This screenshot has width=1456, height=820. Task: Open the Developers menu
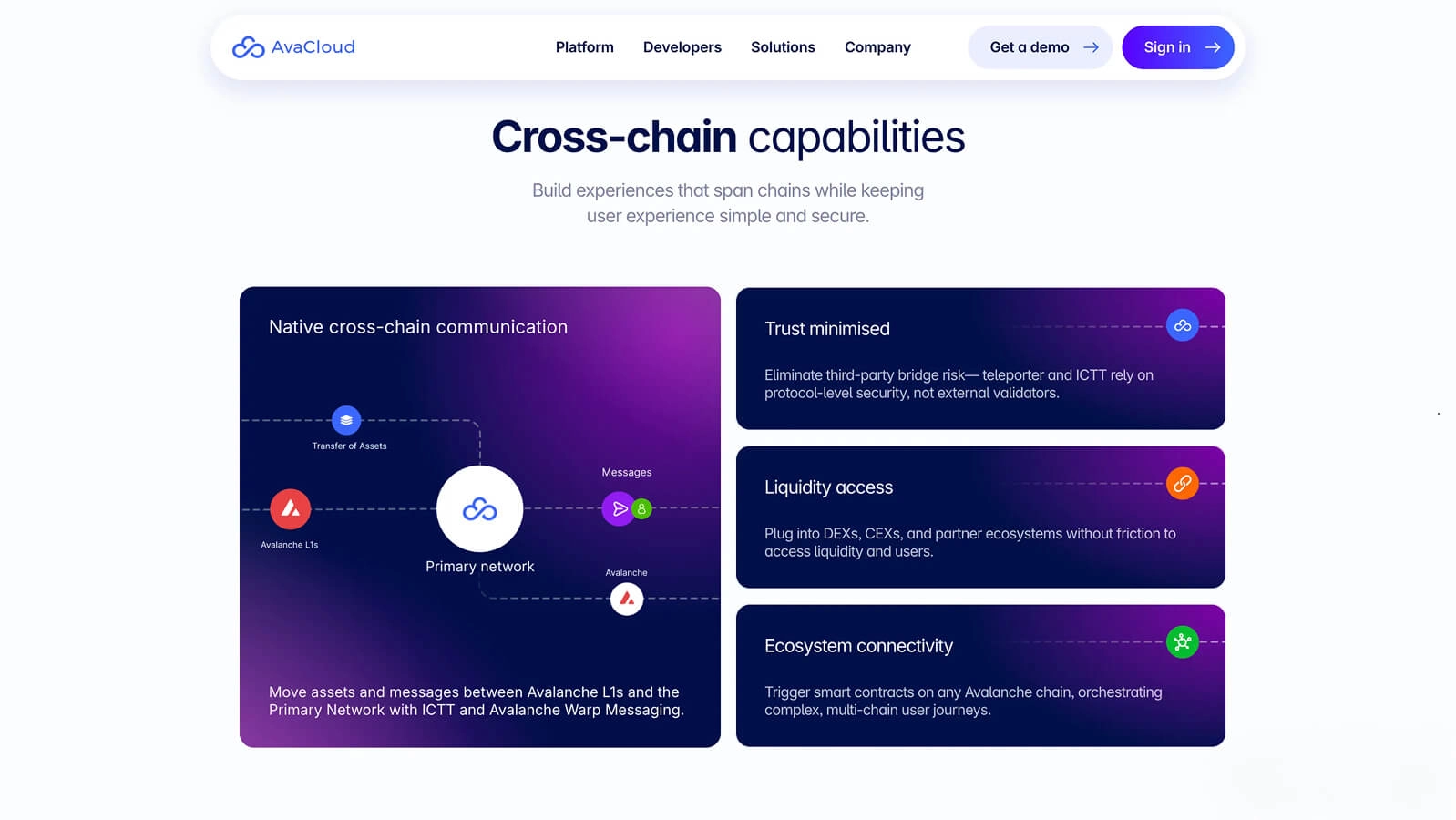[682, 47]
